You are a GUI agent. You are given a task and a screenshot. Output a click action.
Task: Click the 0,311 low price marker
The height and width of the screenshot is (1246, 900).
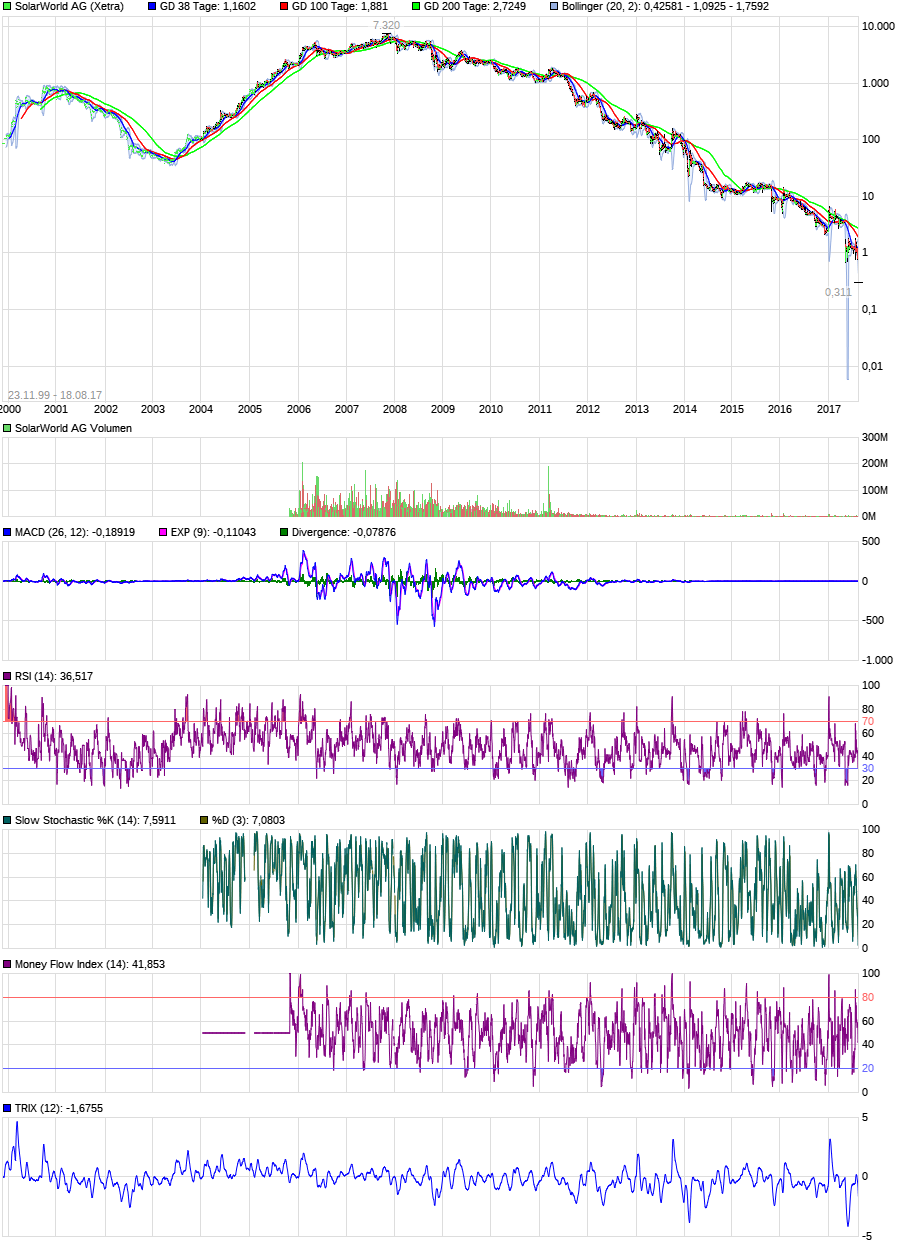838,292
